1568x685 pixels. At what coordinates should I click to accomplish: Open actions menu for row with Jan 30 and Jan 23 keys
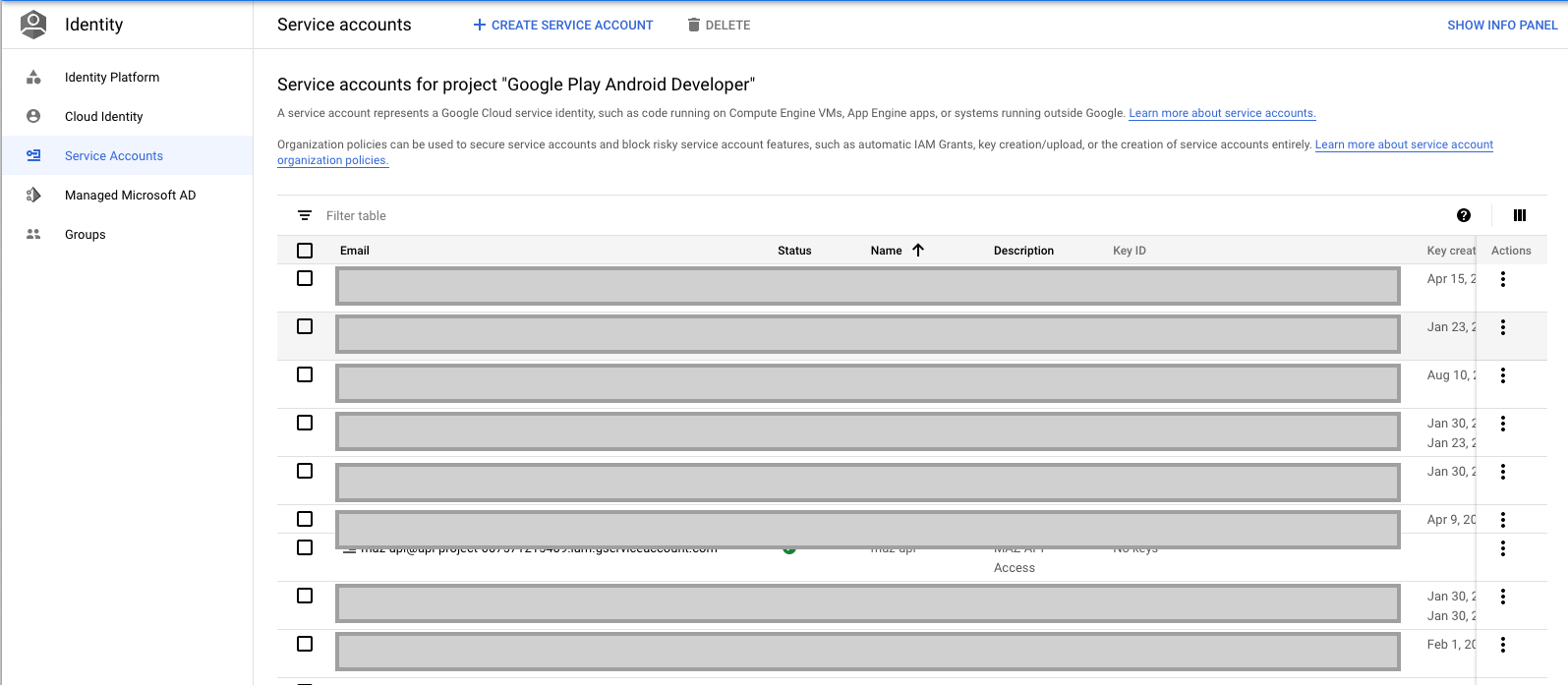click(1503, 424)
